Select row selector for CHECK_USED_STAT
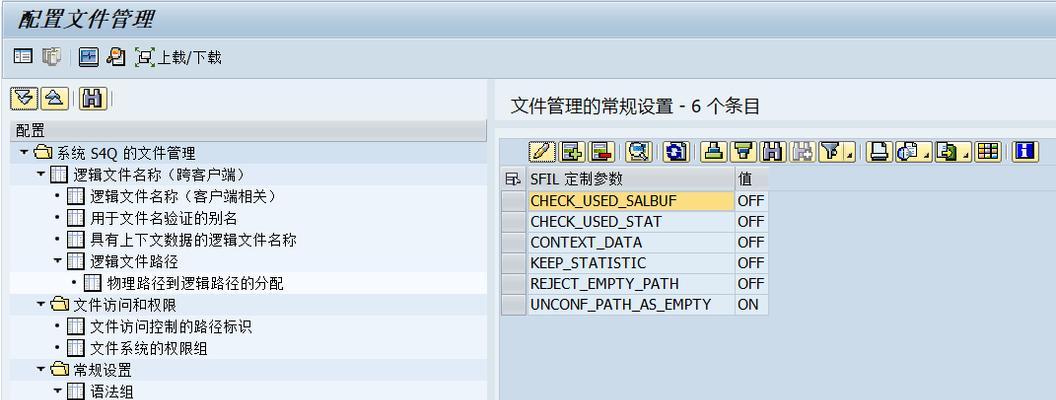 pos(513,222)
